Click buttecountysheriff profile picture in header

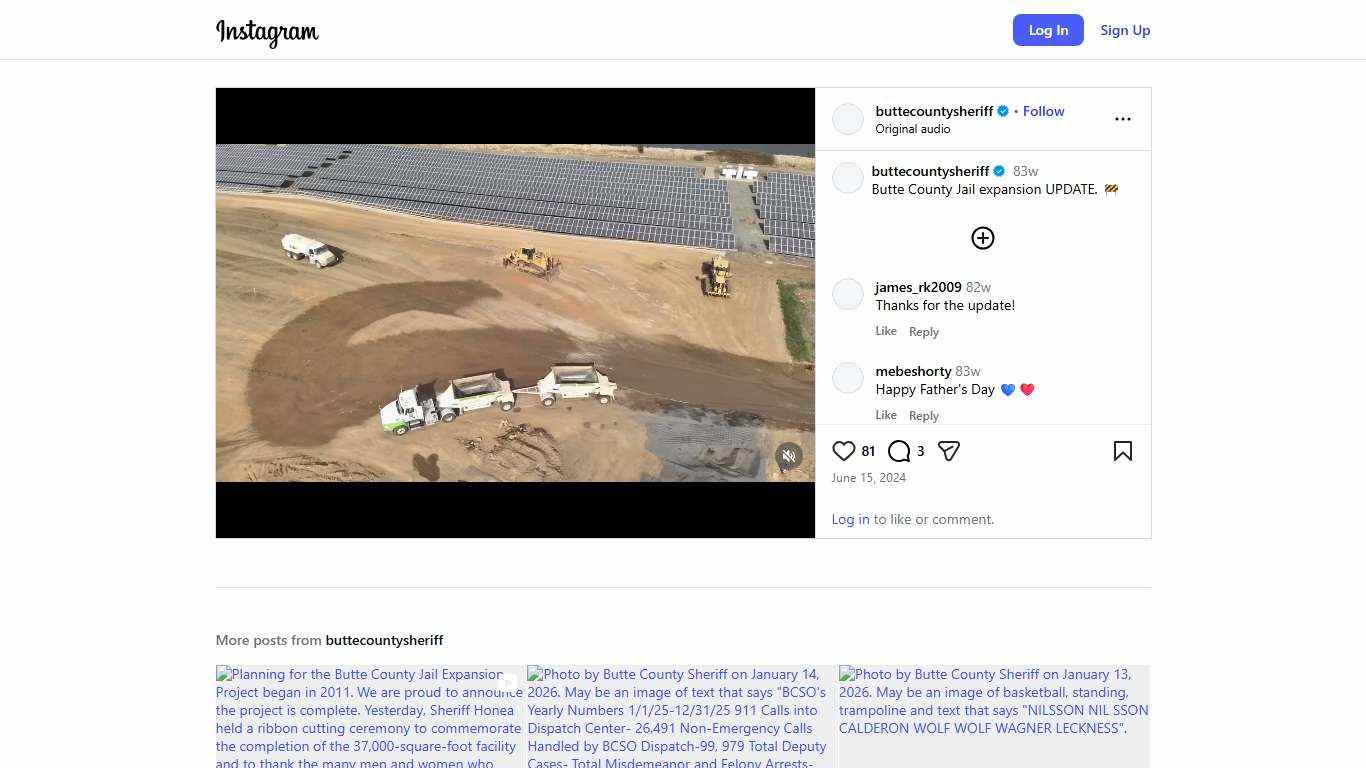point(848,119)
